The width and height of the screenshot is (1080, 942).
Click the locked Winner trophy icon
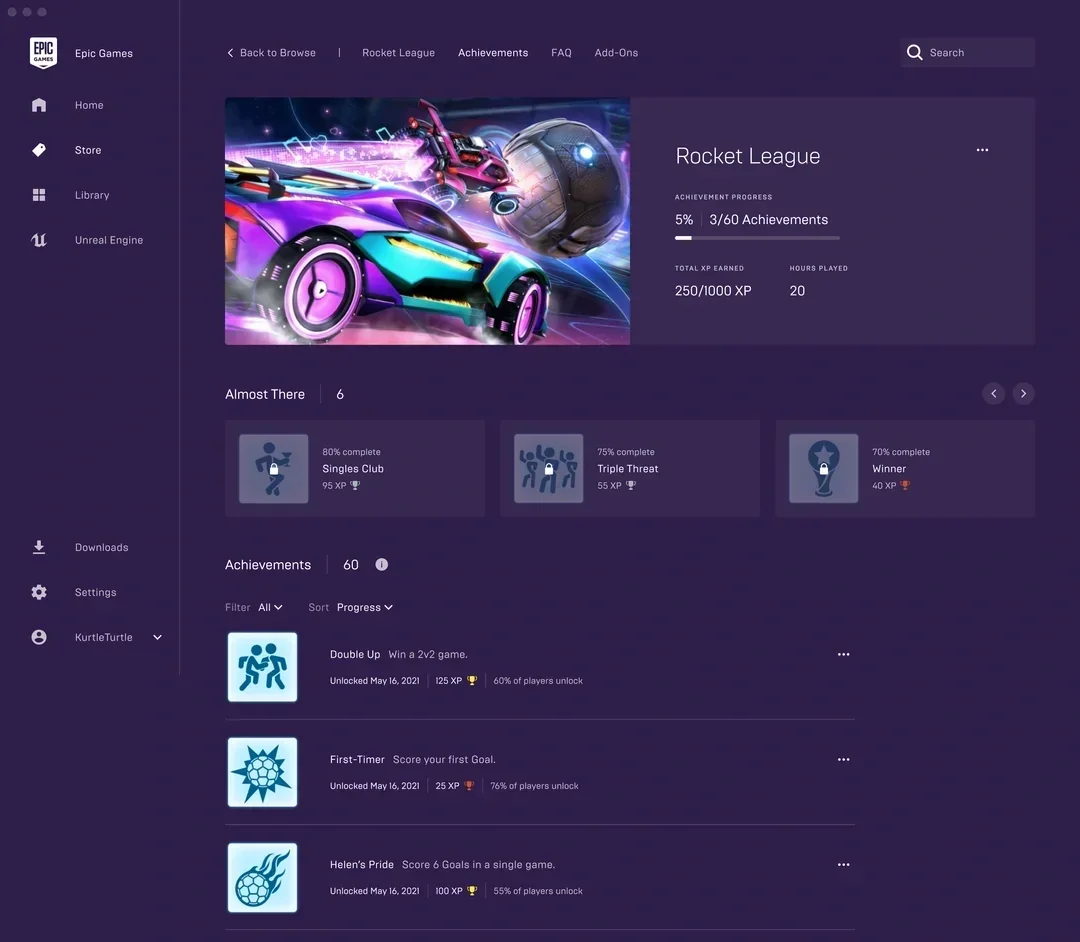823,468
